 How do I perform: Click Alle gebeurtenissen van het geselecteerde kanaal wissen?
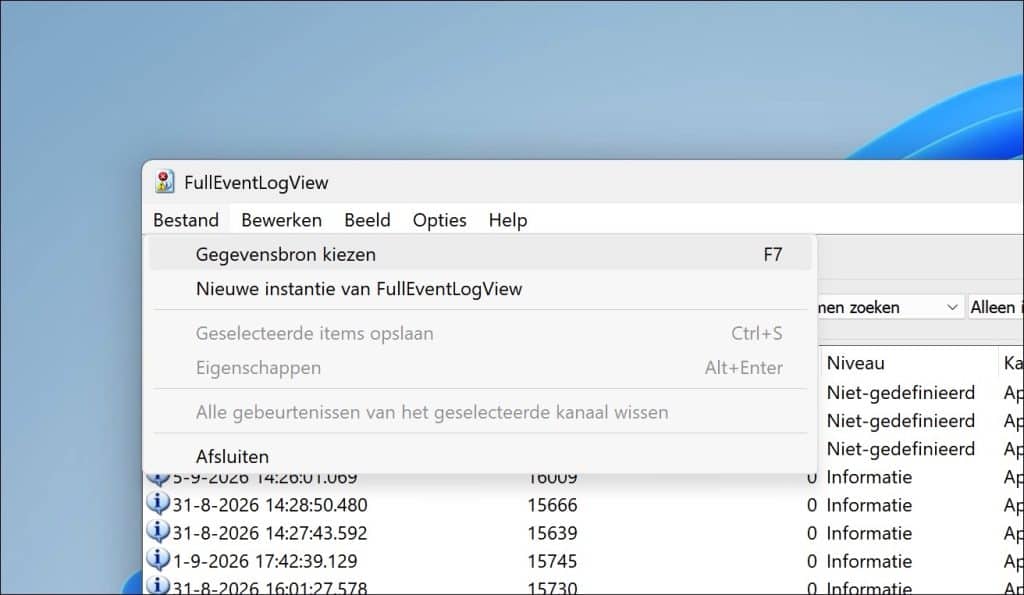click(480, 412)
